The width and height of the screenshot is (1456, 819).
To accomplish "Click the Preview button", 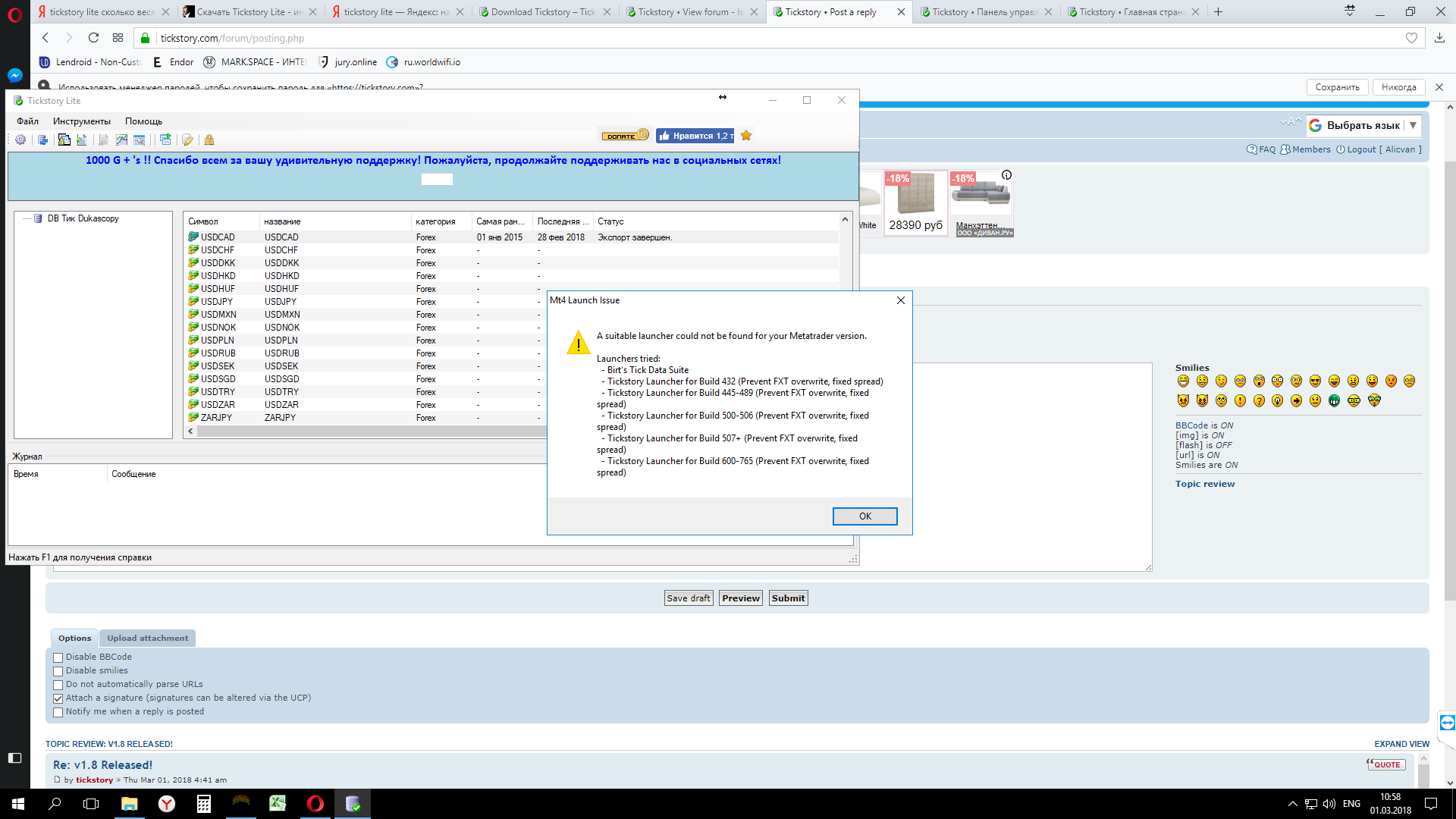I will point(741,598).
